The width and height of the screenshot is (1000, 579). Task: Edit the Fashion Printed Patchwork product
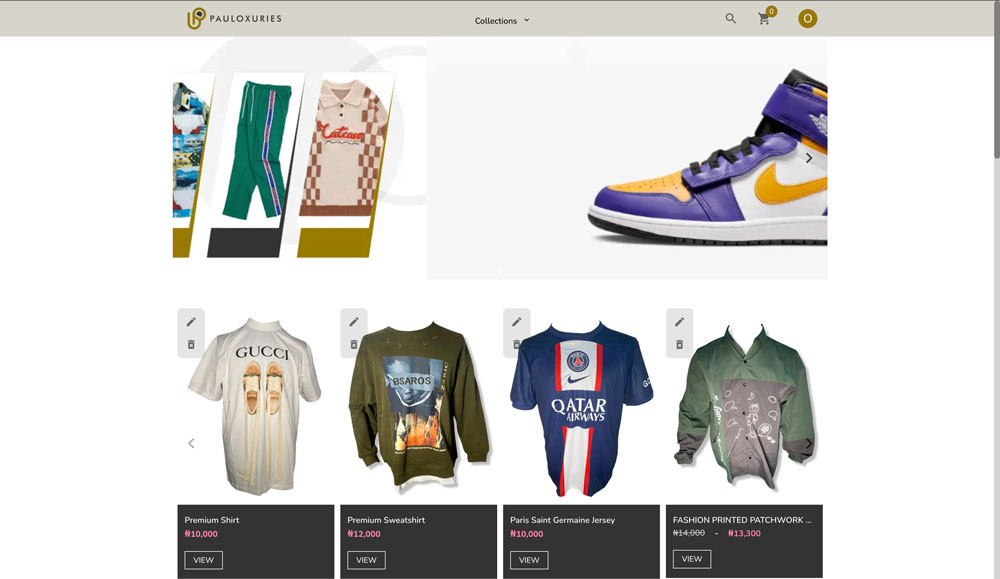pyautogui.click(x=679, y=322)
